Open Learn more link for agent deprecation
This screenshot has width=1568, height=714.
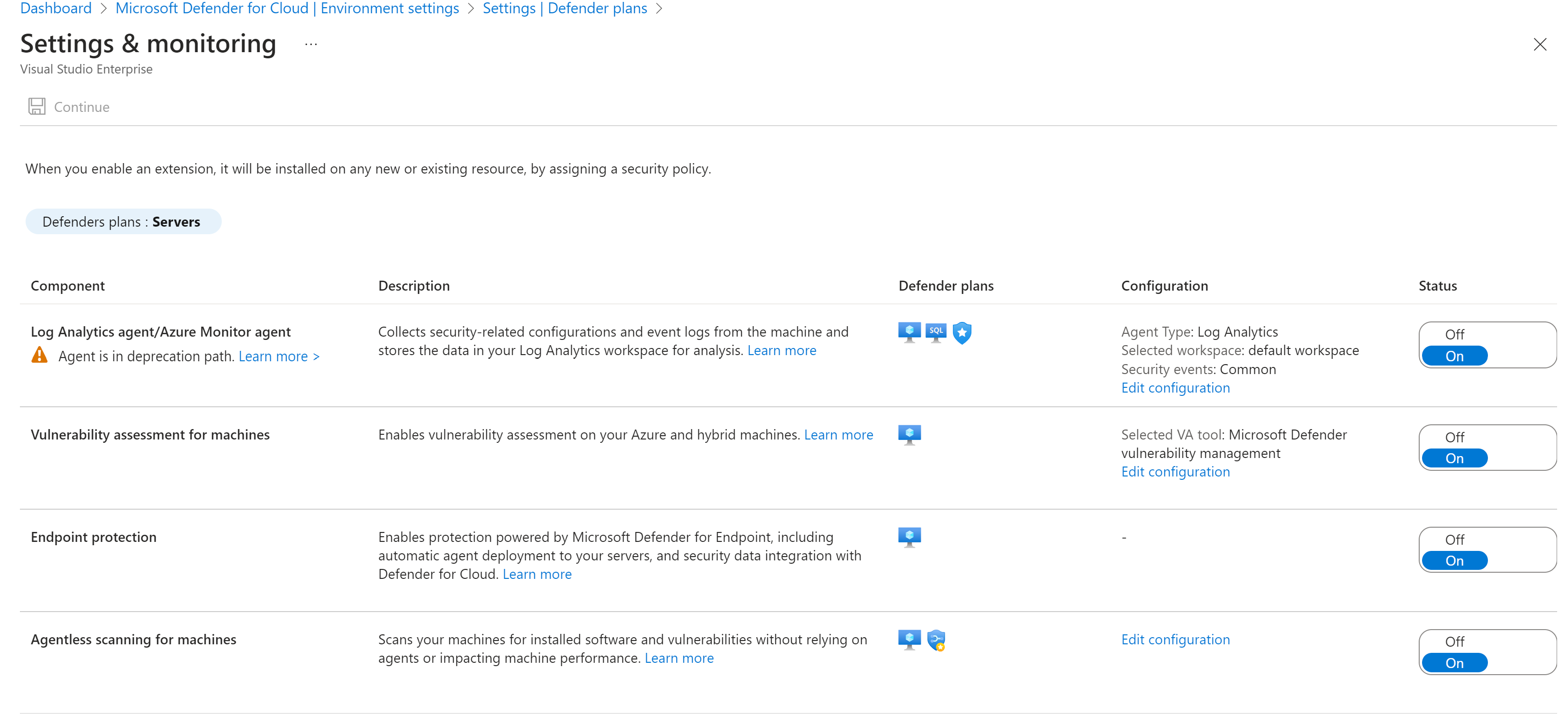[x=279, y=357]
